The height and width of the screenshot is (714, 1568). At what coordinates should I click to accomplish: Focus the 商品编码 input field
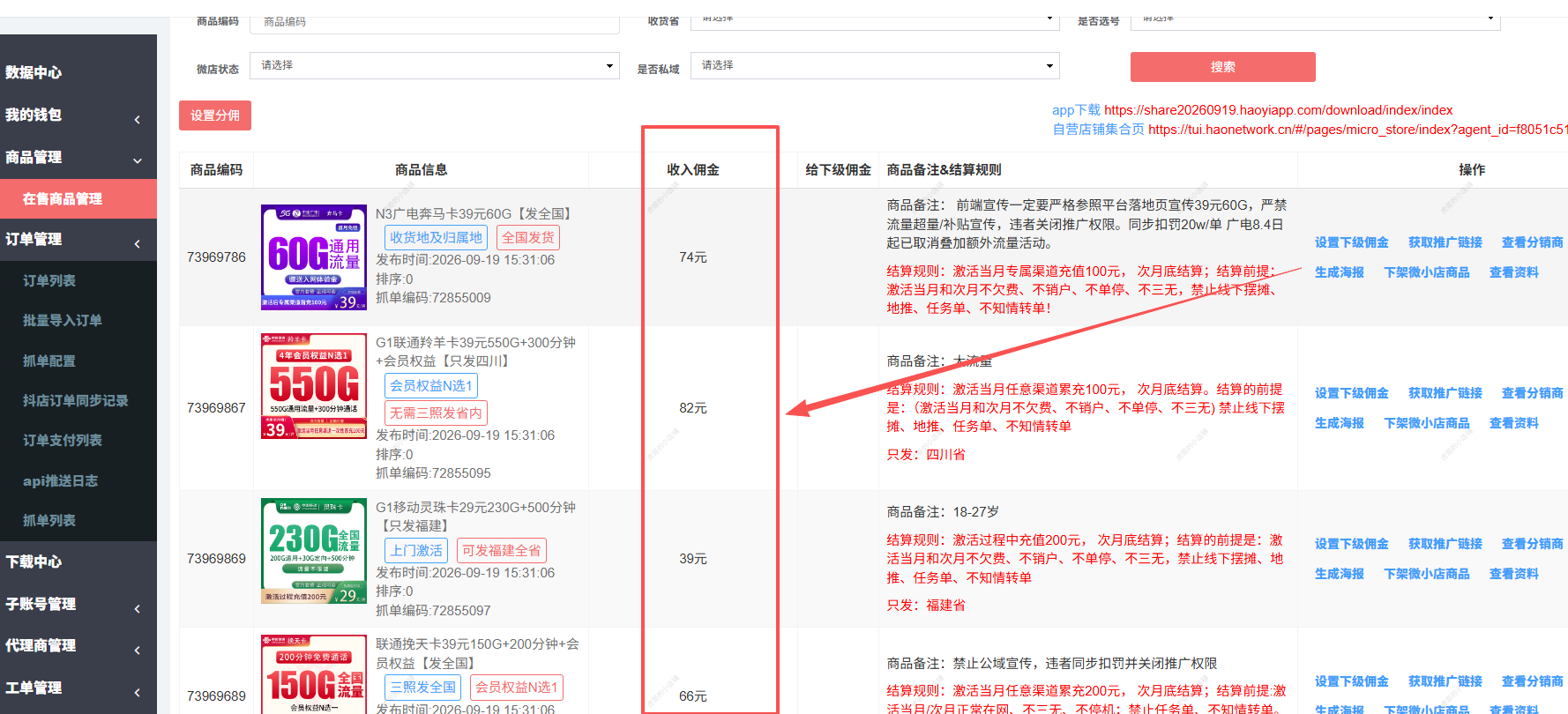435,21
